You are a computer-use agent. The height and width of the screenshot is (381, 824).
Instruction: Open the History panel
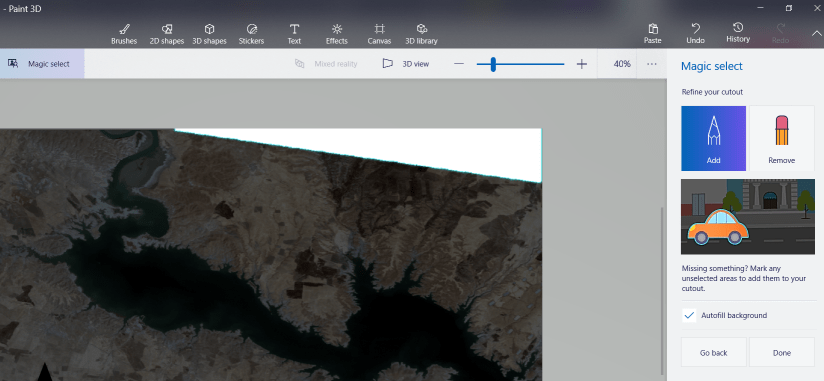[738, 33]
